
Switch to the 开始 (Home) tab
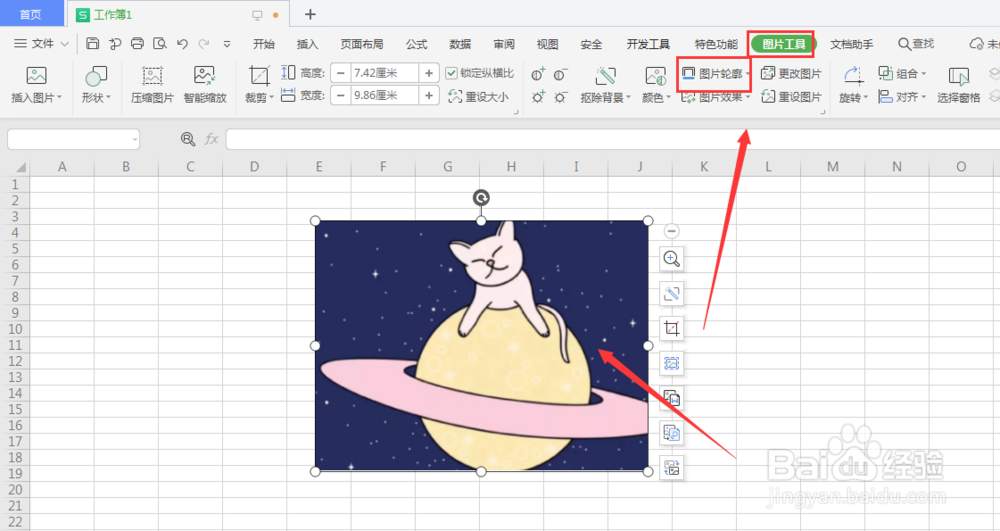(263, 44)
